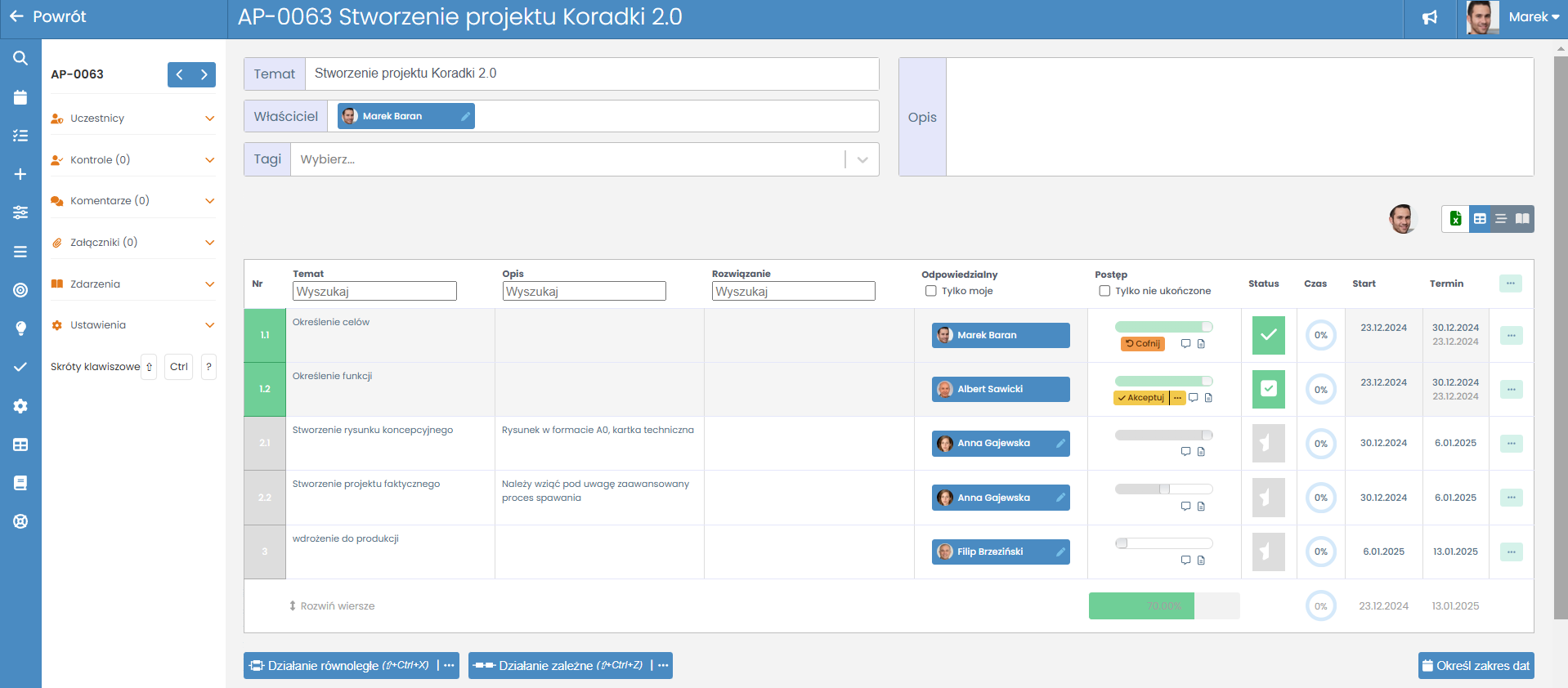The height and width of the screenshot is (688, 1568).
Task: Toggle the status checkbox for Określenie funkcji
Action: [x=1268, y=389]
